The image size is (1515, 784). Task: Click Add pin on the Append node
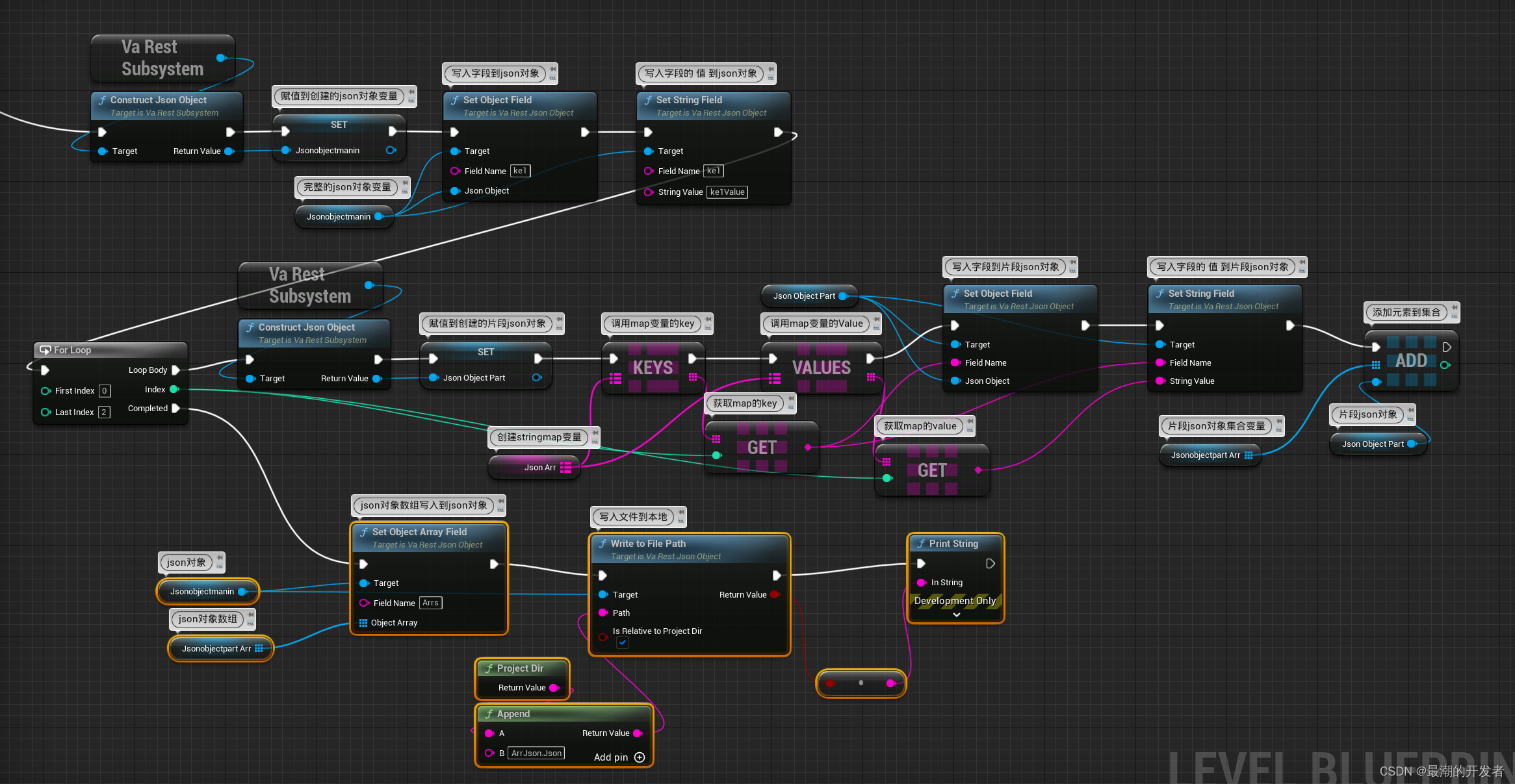click(619, 757)
